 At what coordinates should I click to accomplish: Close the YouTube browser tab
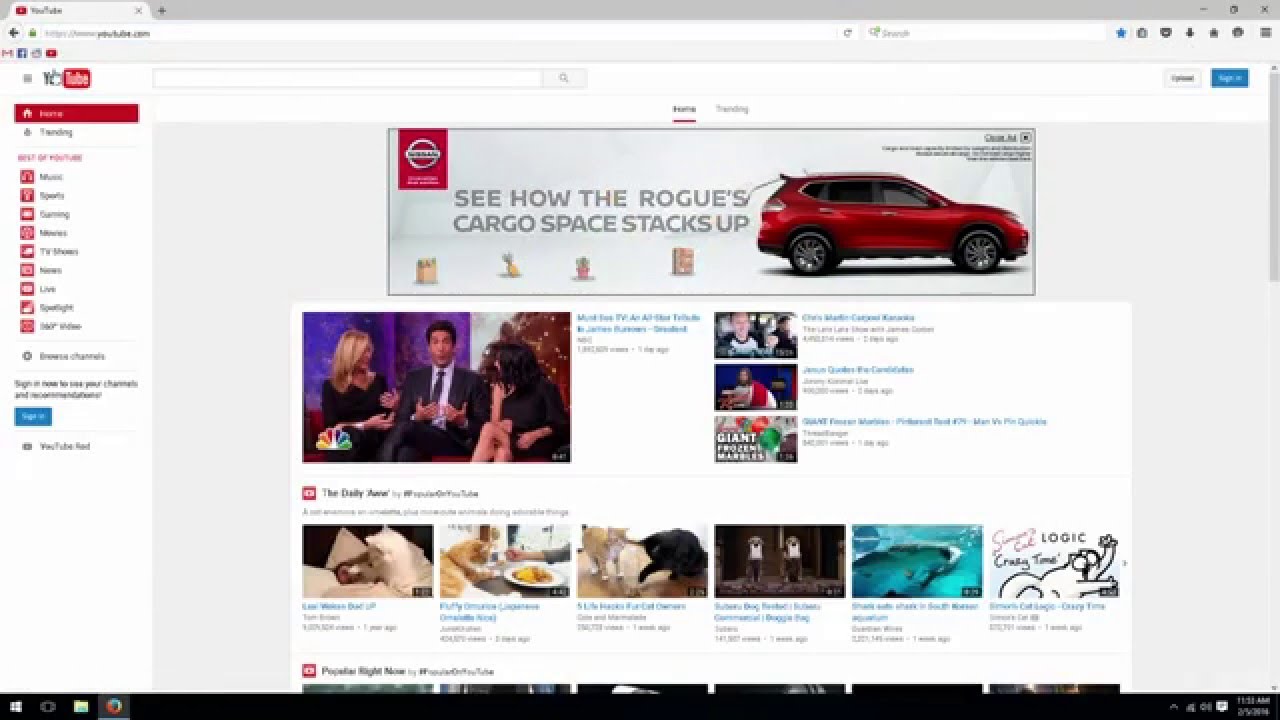click(x=140, y=10)
